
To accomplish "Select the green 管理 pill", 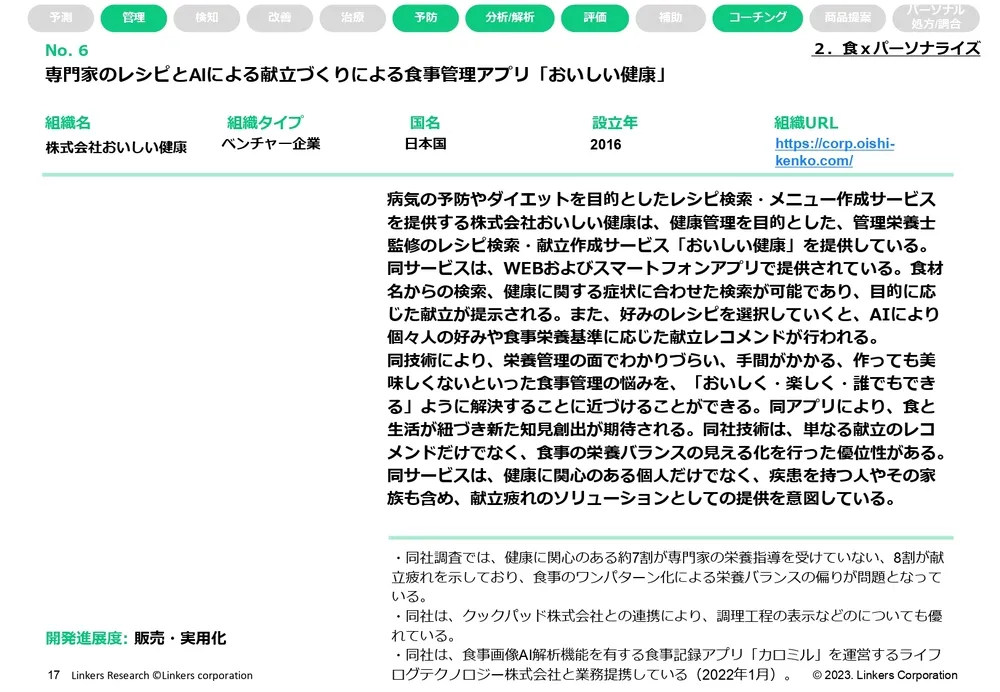I will click(x=133, y=17).
